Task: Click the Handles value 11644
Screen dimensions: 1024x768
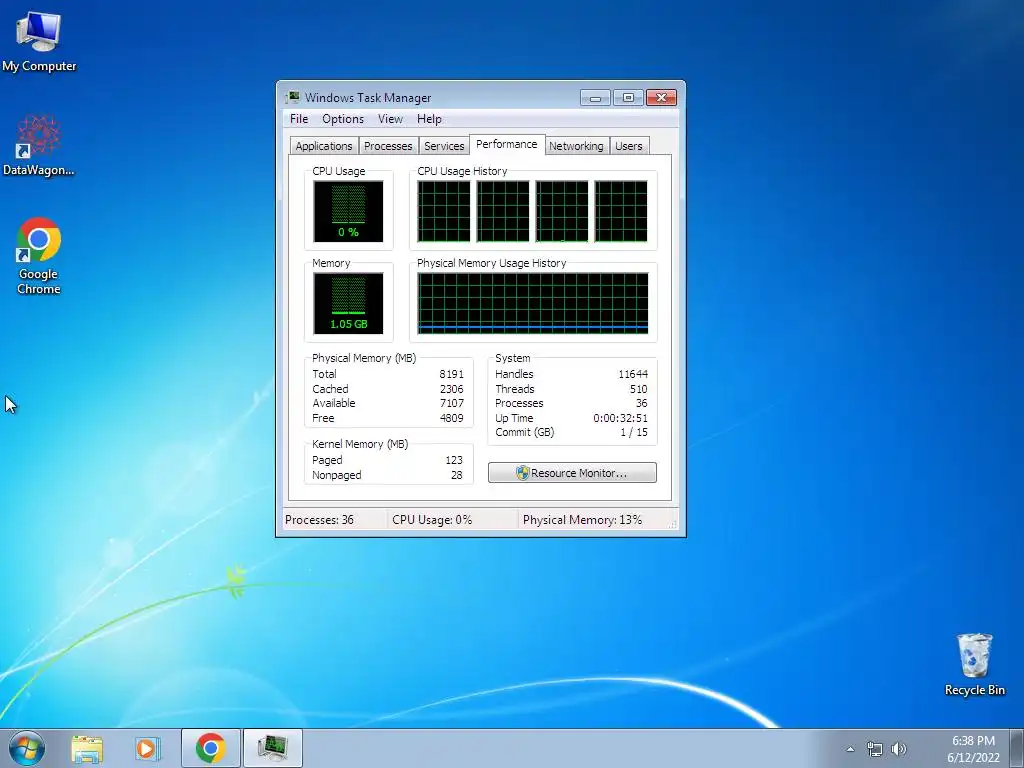Action: 633,374
